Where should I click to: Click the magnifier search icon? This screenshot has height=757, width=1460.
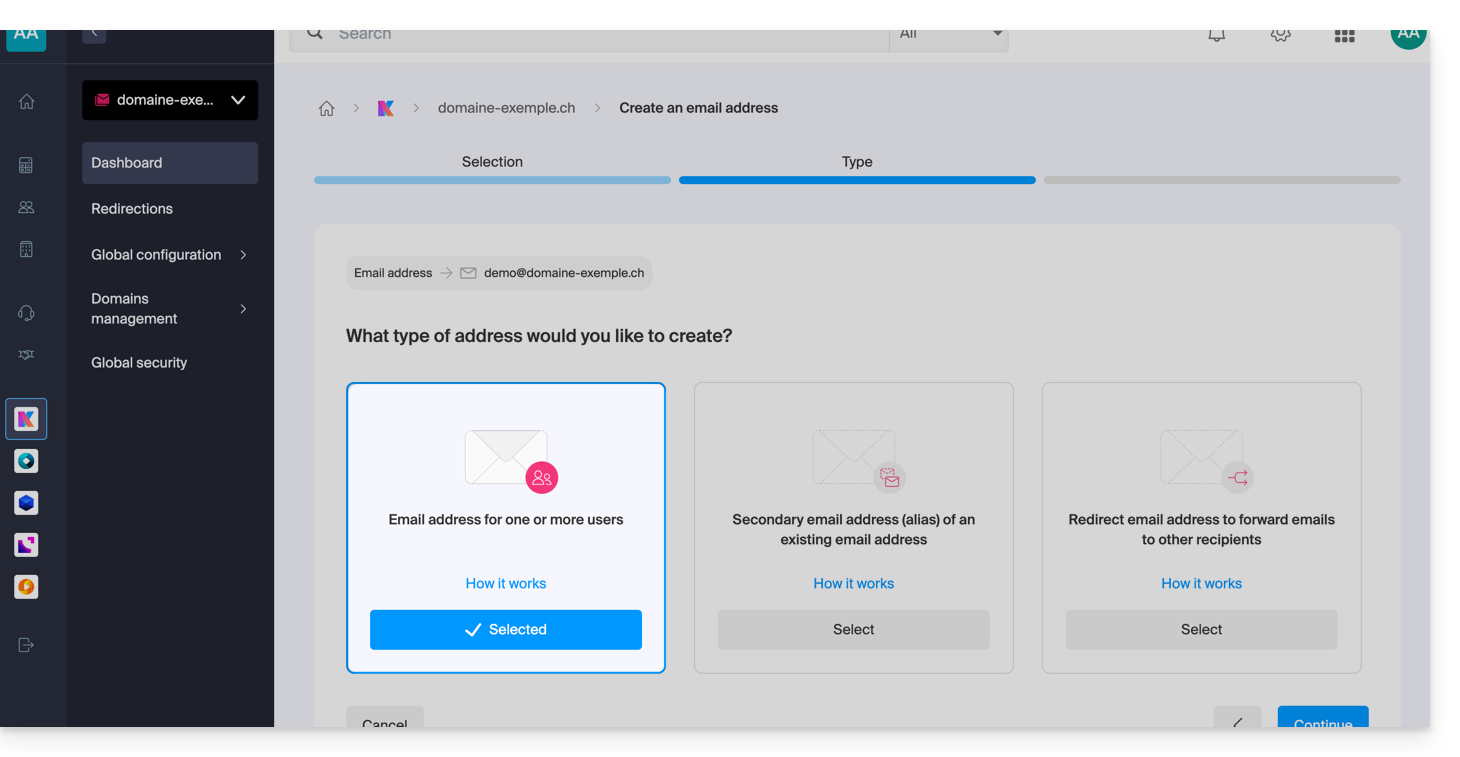point(315,34)
